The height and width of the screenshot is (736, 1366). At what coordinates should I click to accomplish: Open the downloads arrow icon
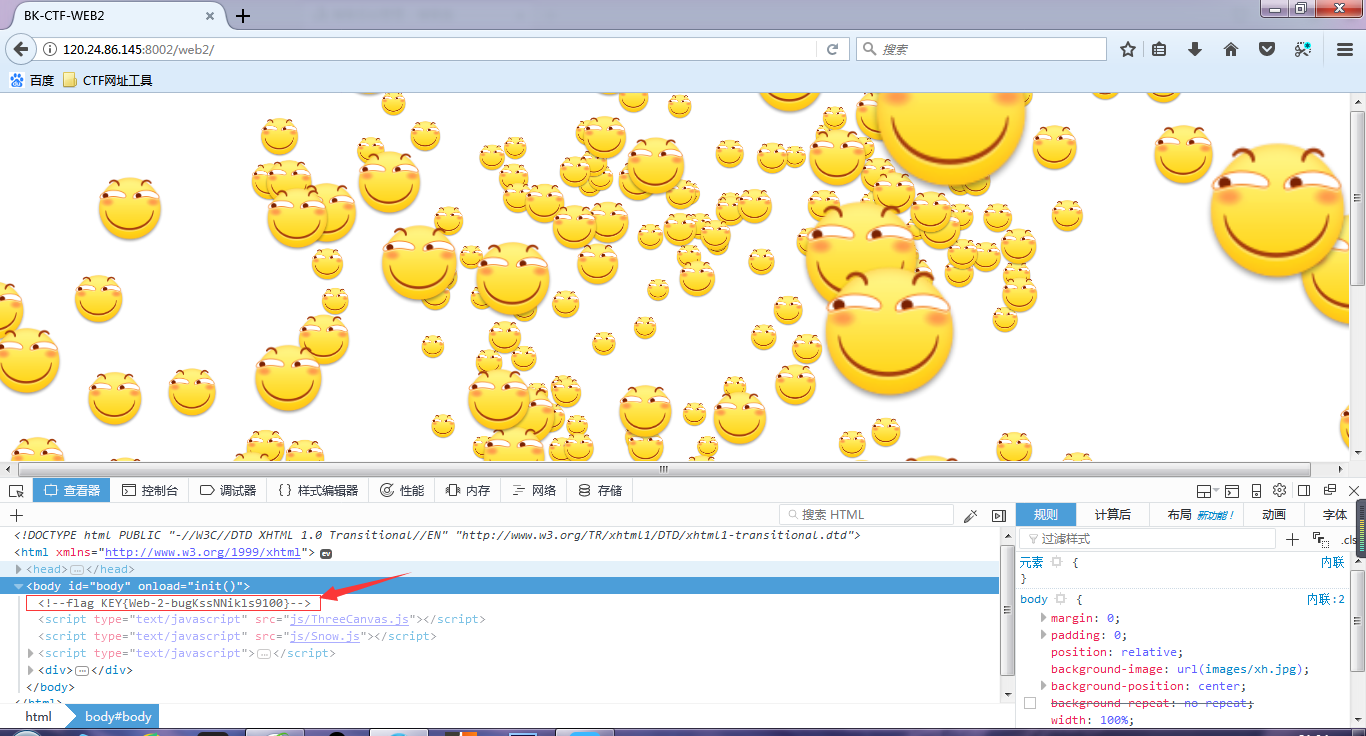pos(1195,49)
